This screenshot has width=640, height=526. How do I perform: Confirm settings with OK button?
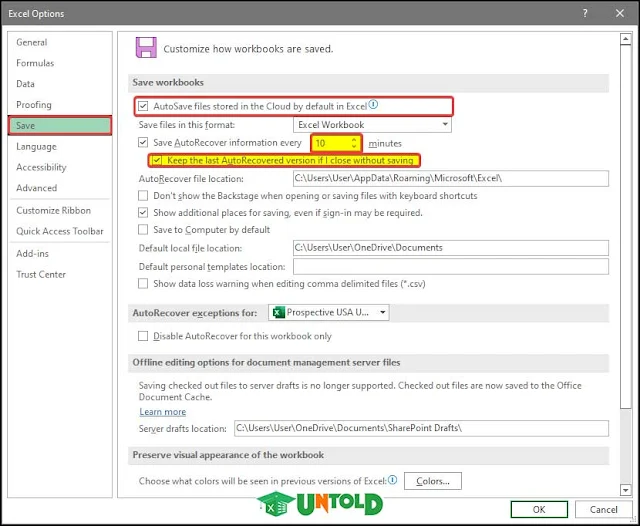539,509
